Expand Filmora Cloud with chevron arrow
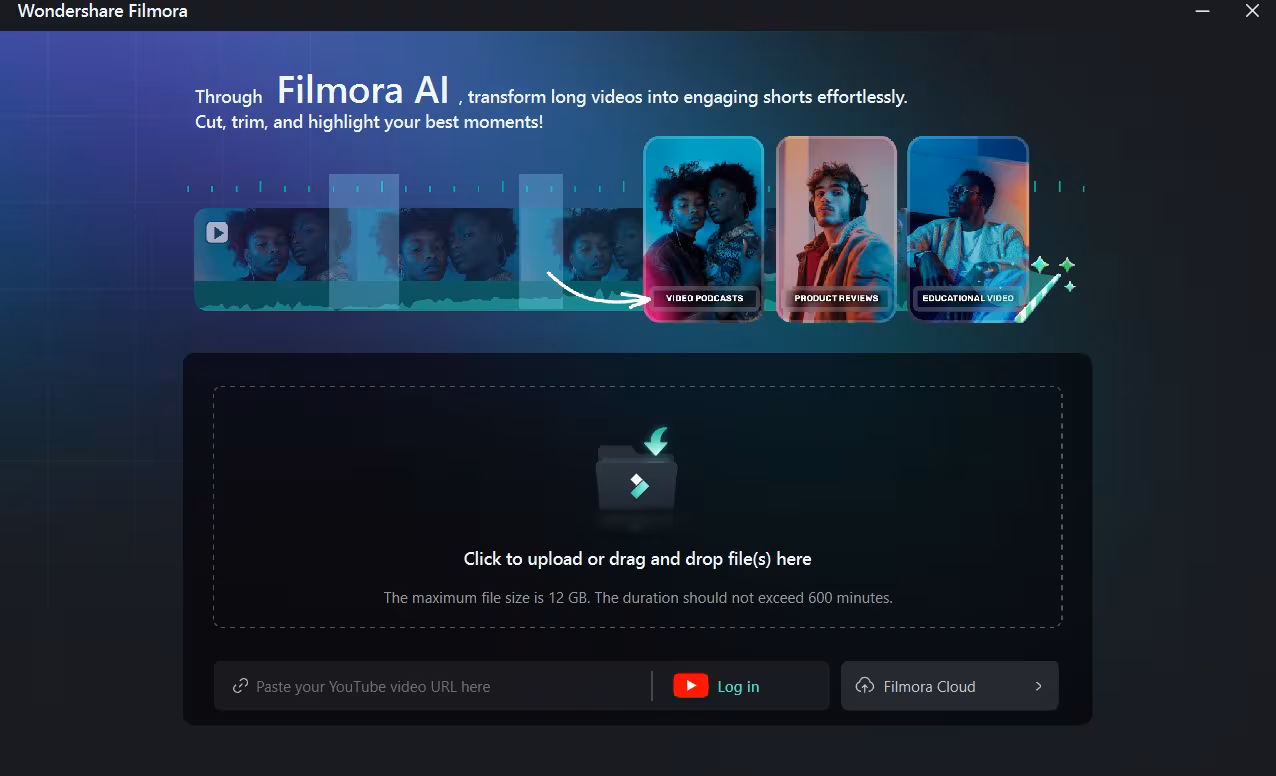 coord(1038,686)
